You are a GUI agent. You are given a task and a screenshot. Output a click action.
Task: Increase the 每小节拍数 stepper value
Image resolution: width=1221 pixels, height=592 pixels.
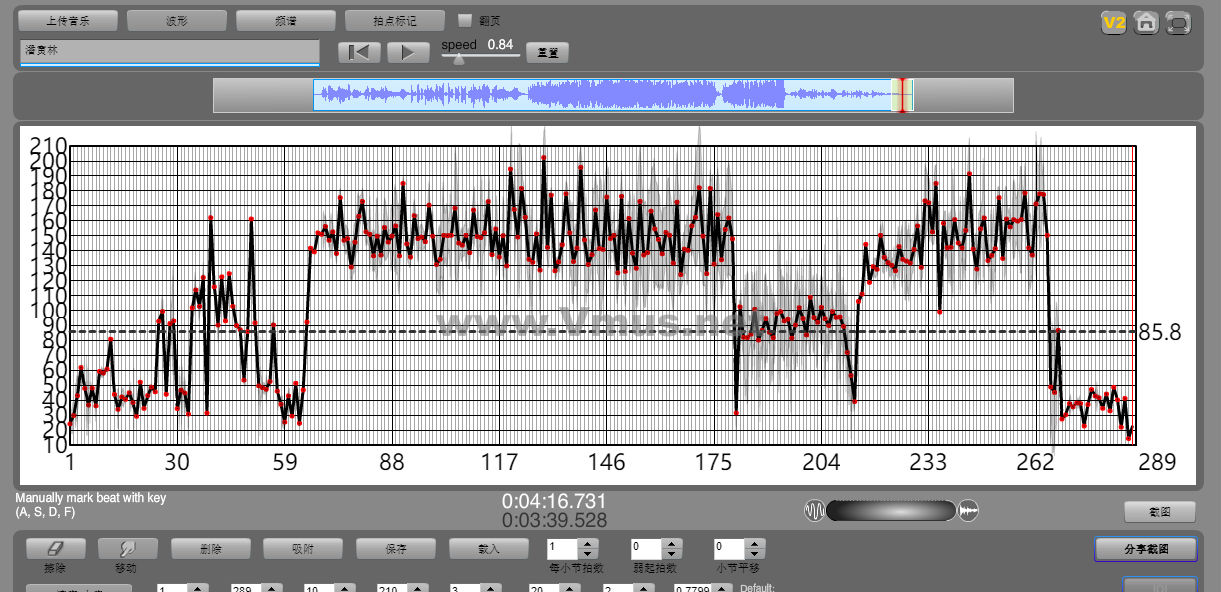pyautogui.click(x=588, y=544)
